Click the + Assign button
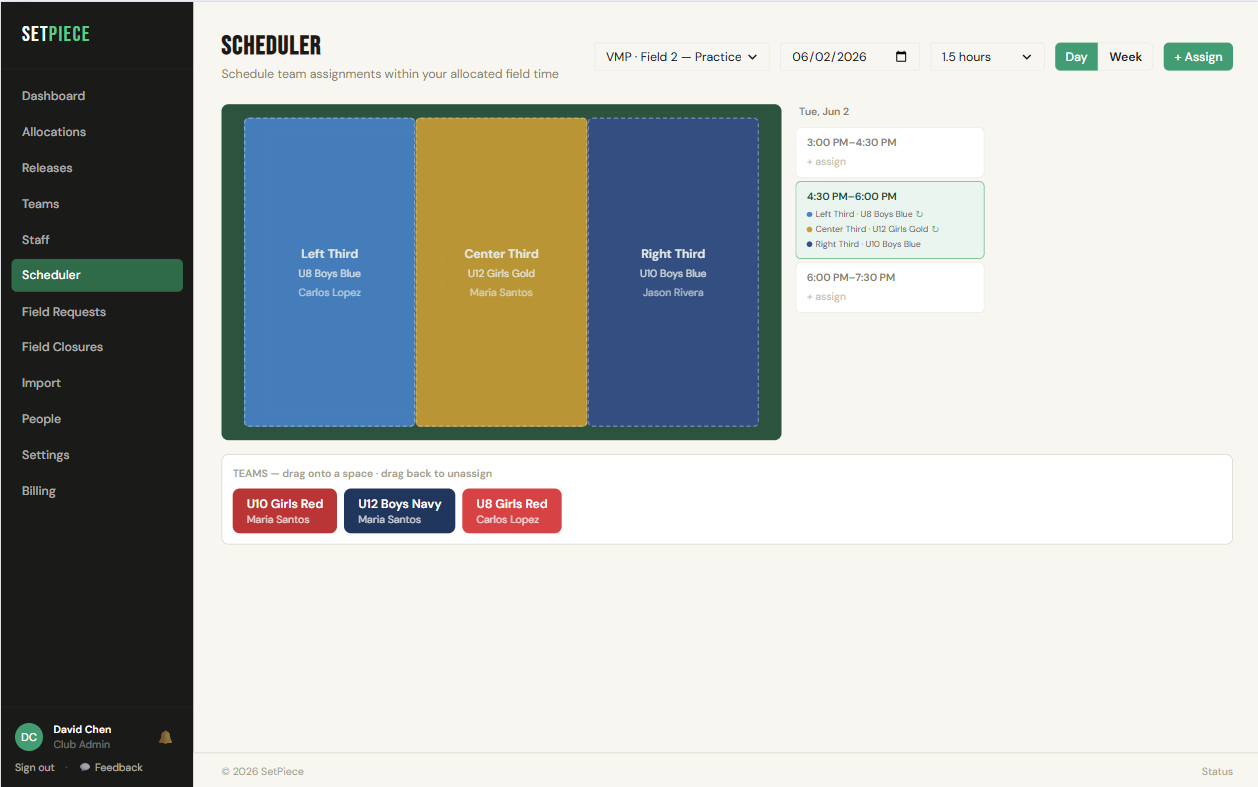1258x787 pixels. tap(1198, 57)
